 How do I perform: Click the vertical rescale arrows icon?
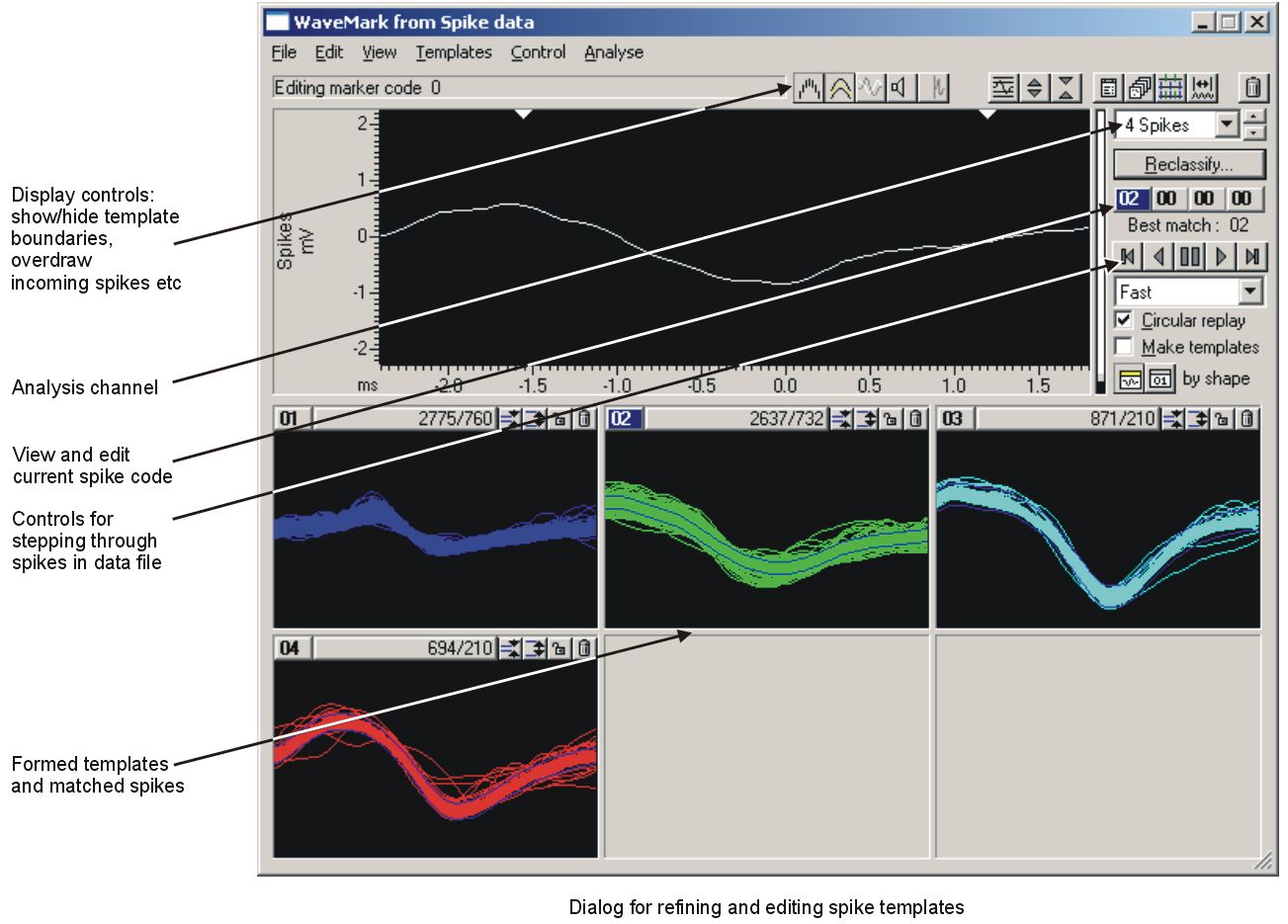[x=1032, y=88]
